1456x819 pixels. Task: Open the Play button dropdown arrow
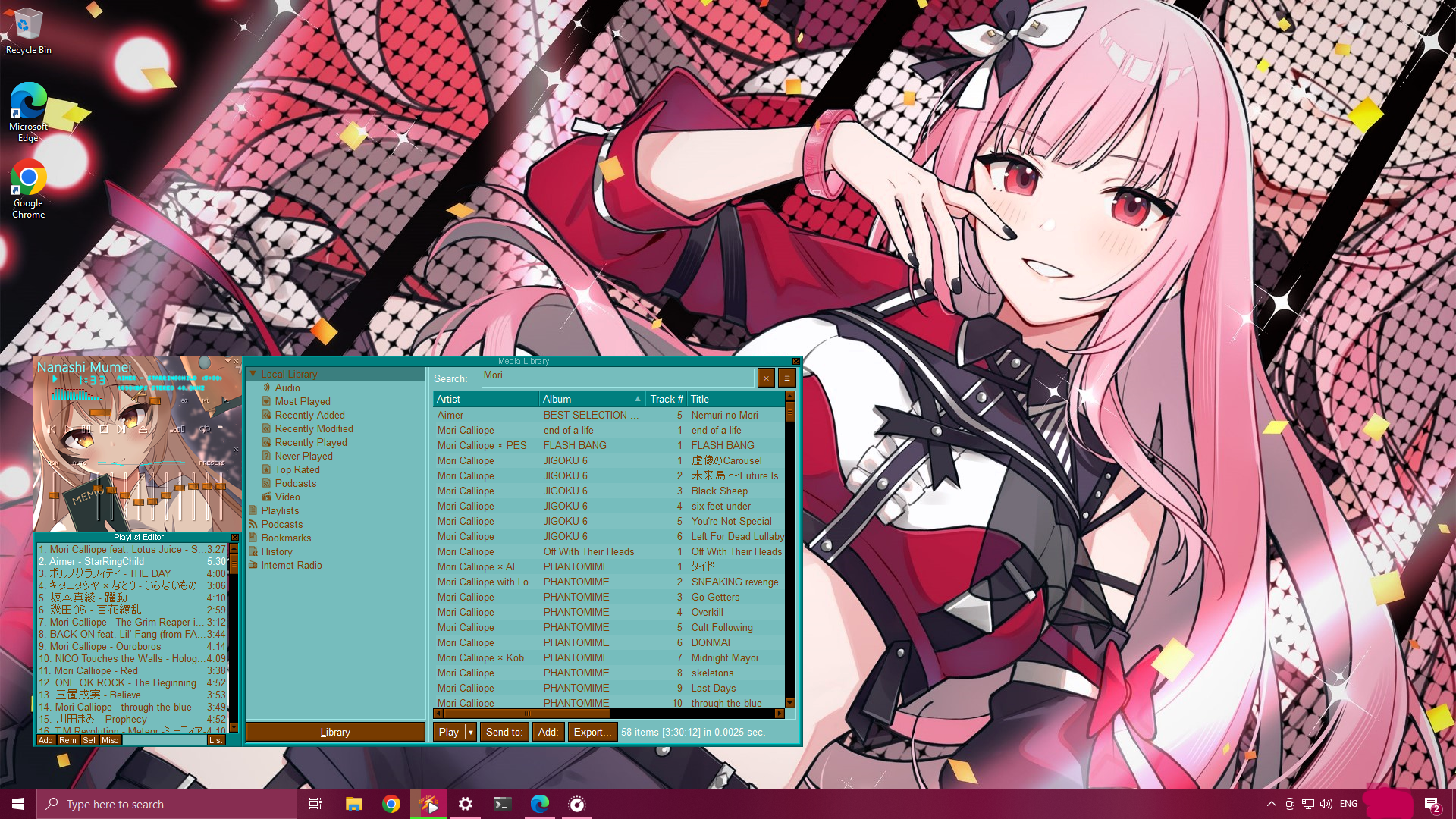[470, 732]
